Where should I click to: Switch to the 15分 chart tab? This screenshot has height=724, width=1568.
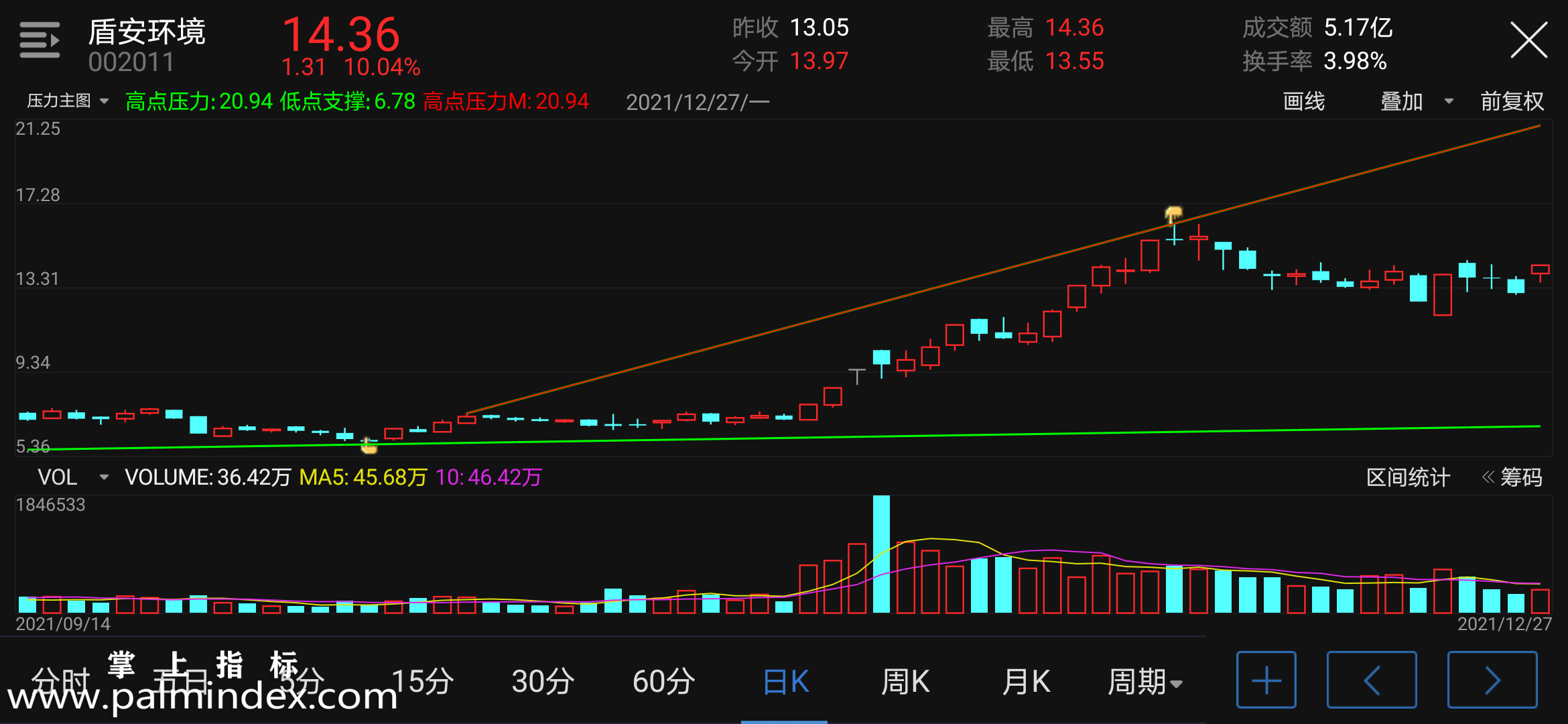tap(422, 682)
